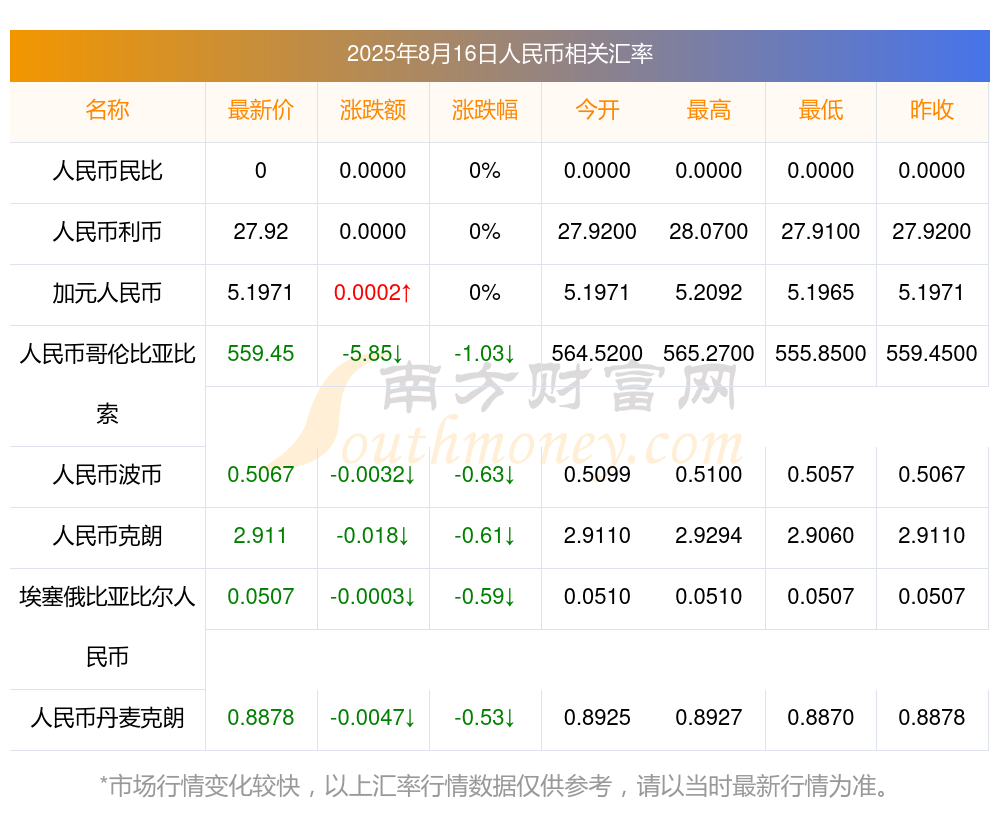This screenshot has height=817, width=1000.
Task: Click the change value -0.0047↓
Action: (372, 718)
